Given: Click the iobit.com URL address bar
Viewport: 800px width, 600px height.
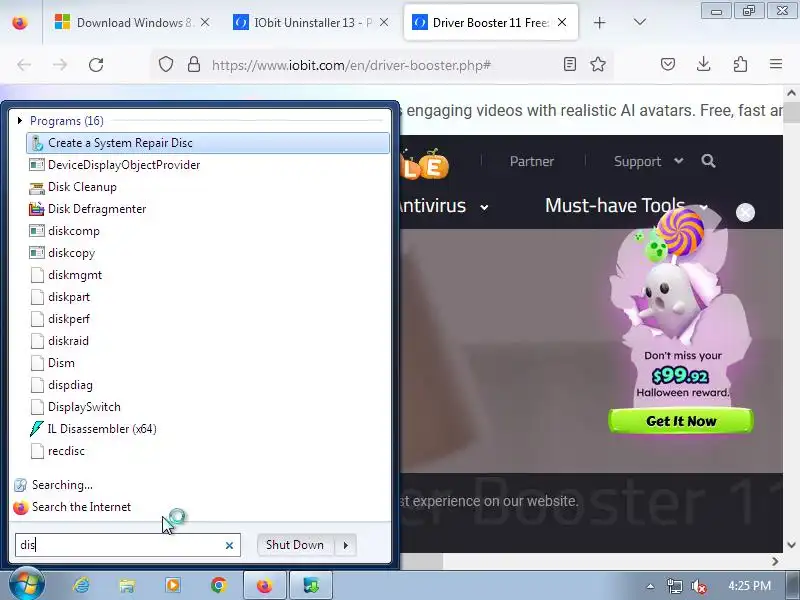Looking at the screenshot, I should [351, 65].
